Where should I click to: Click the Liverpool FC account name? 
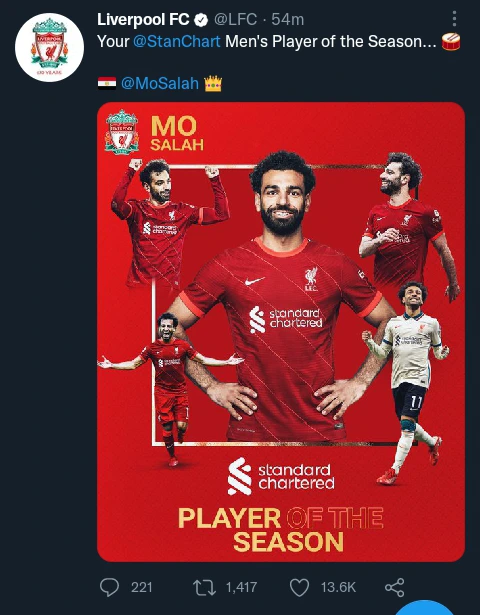143,19
